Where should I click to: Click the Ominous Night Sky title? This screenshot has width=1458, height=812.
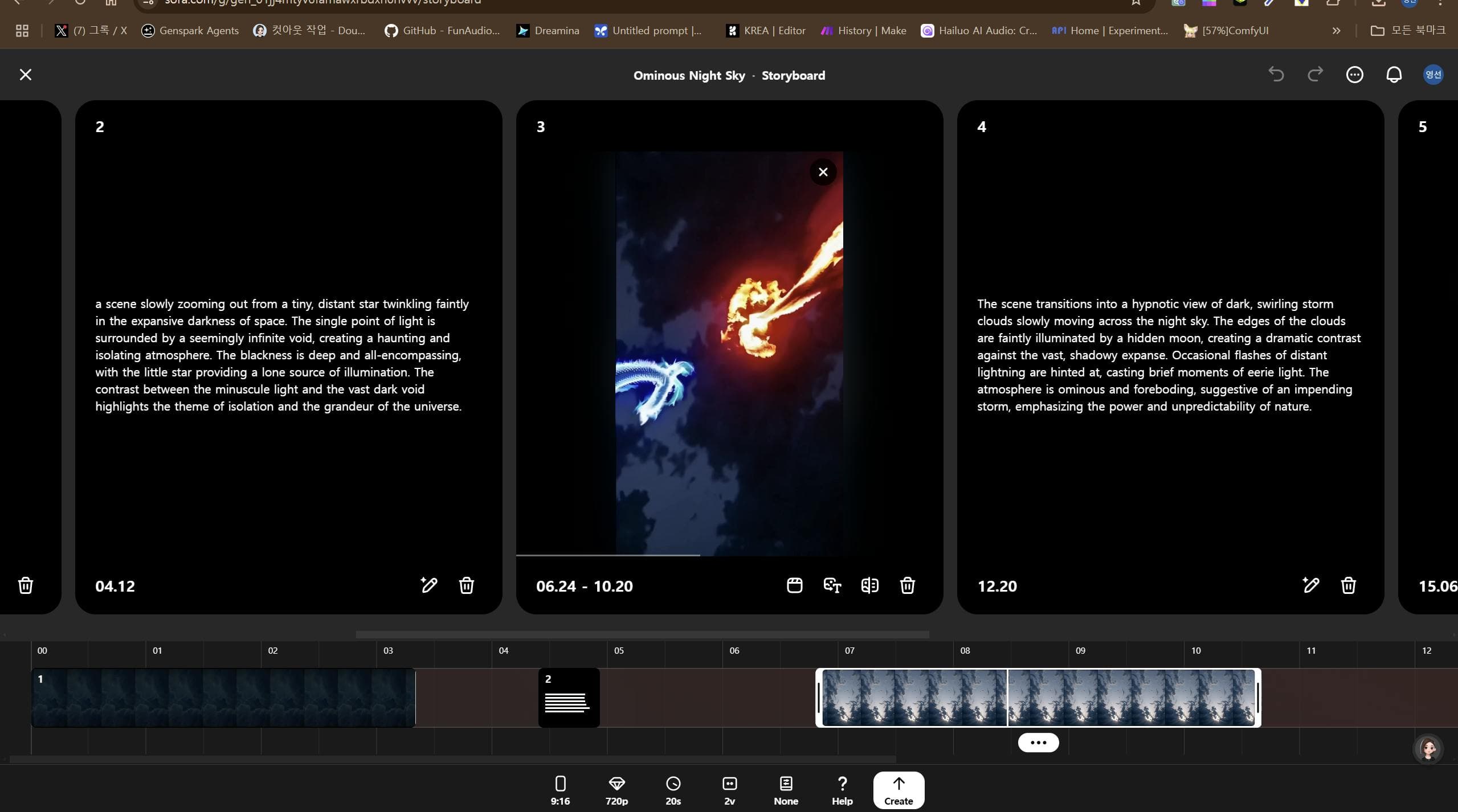pos(689,75)
